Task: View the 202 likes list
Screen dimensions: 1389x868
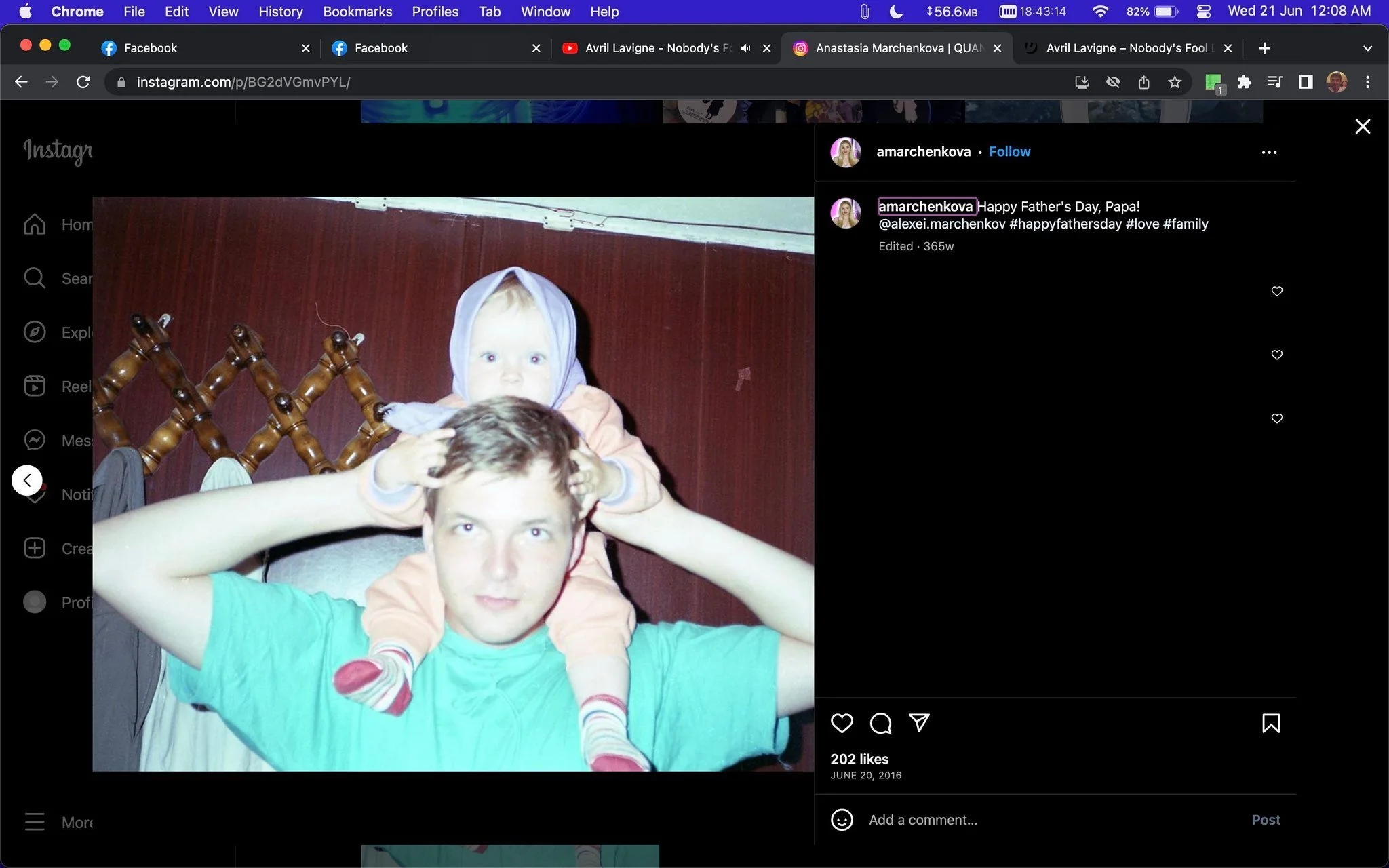Action: (x=859, y=759)
